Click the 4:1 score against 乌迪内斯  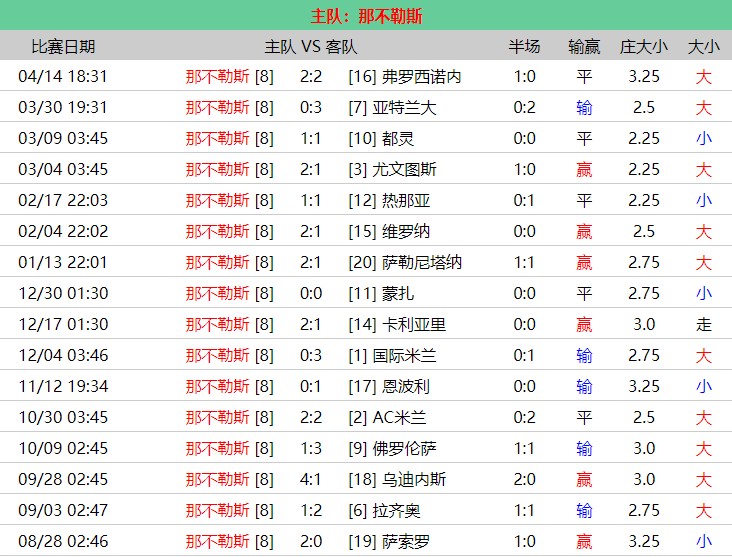tap(311, 479)
